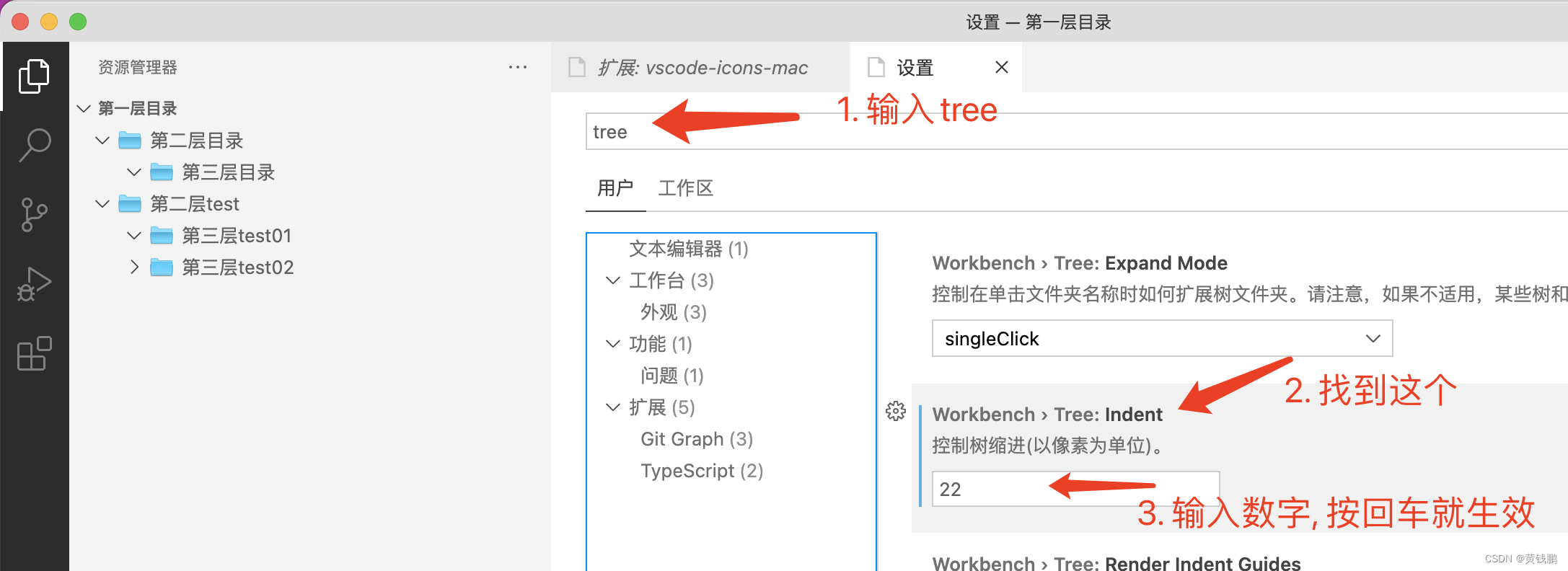The image size is (1568, 571).
Task: Select the 用户 settings scope tab
Action: (x=615, y=188)
